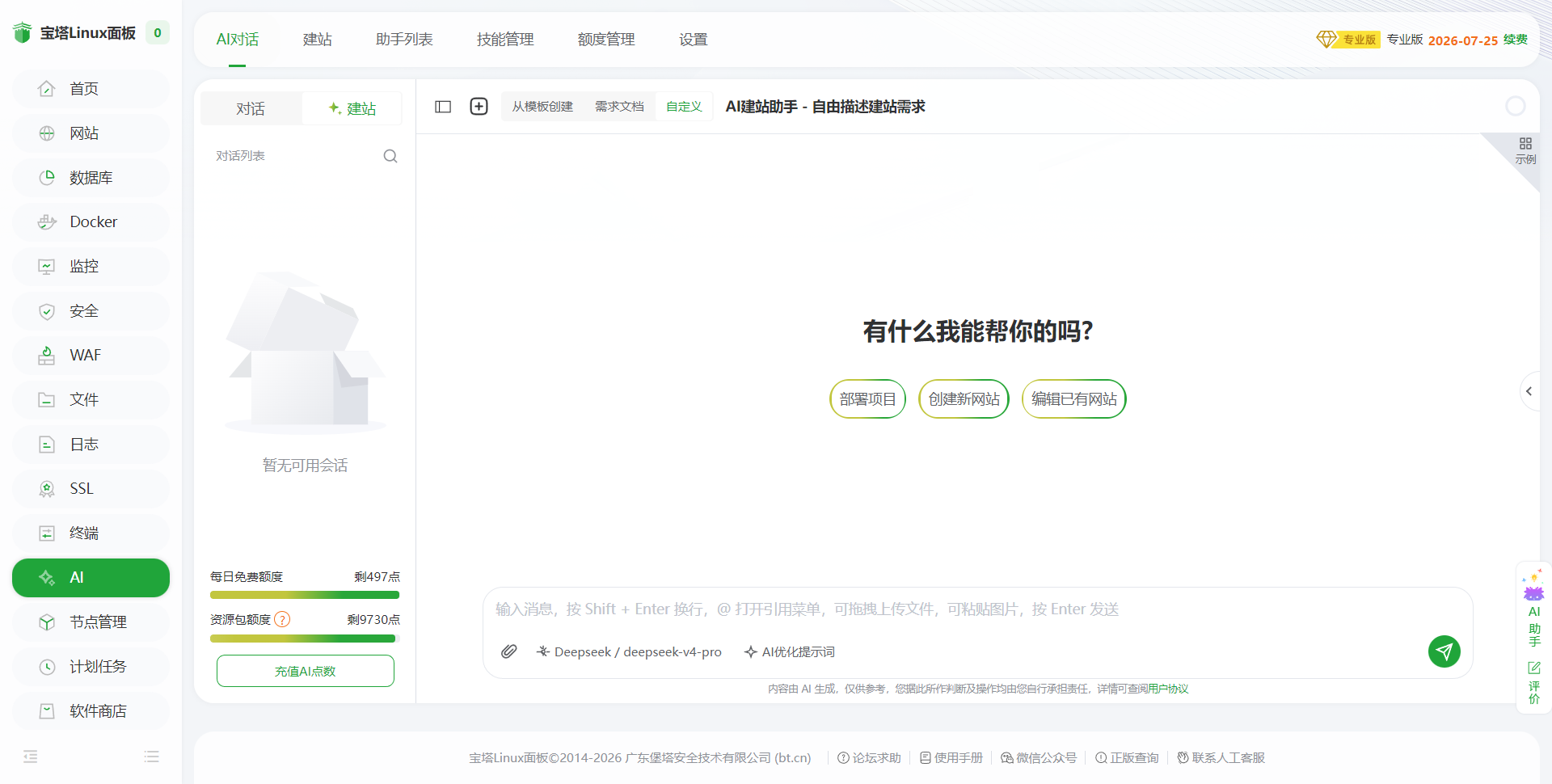Open the 使用手册 manual link
This screenshot has width=1552, height=784.
[x=951, y=757]
